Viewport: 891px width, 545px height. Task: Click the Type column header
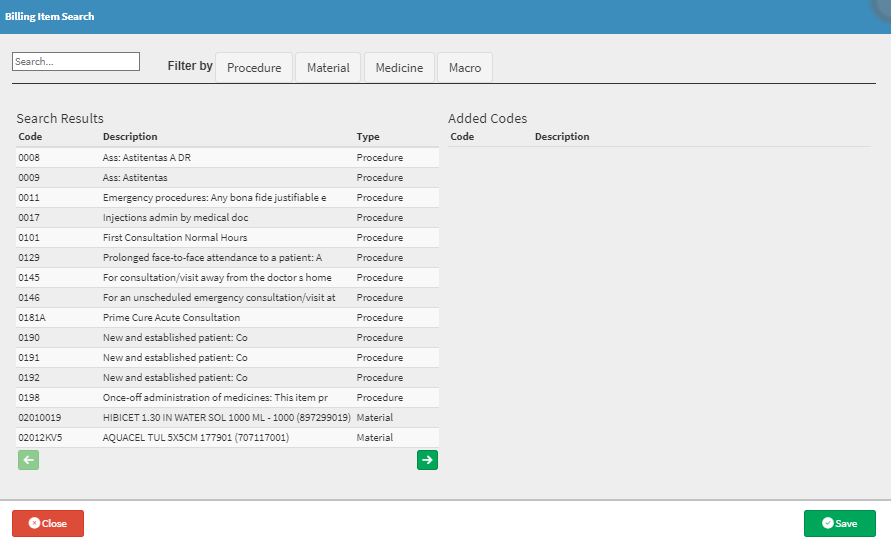[x=368, y=137]
